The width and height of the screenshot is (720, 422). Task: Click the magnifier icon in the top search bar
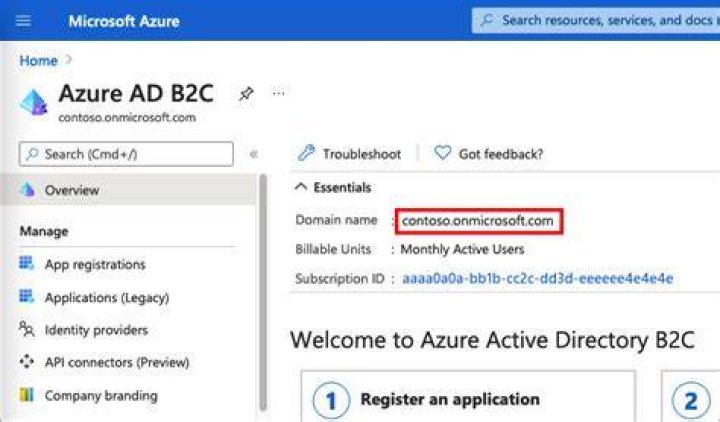coord(487,20)
